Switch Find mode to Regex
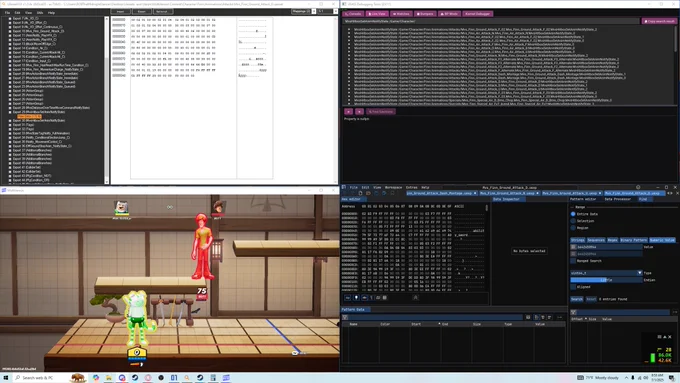 point(612,240)
